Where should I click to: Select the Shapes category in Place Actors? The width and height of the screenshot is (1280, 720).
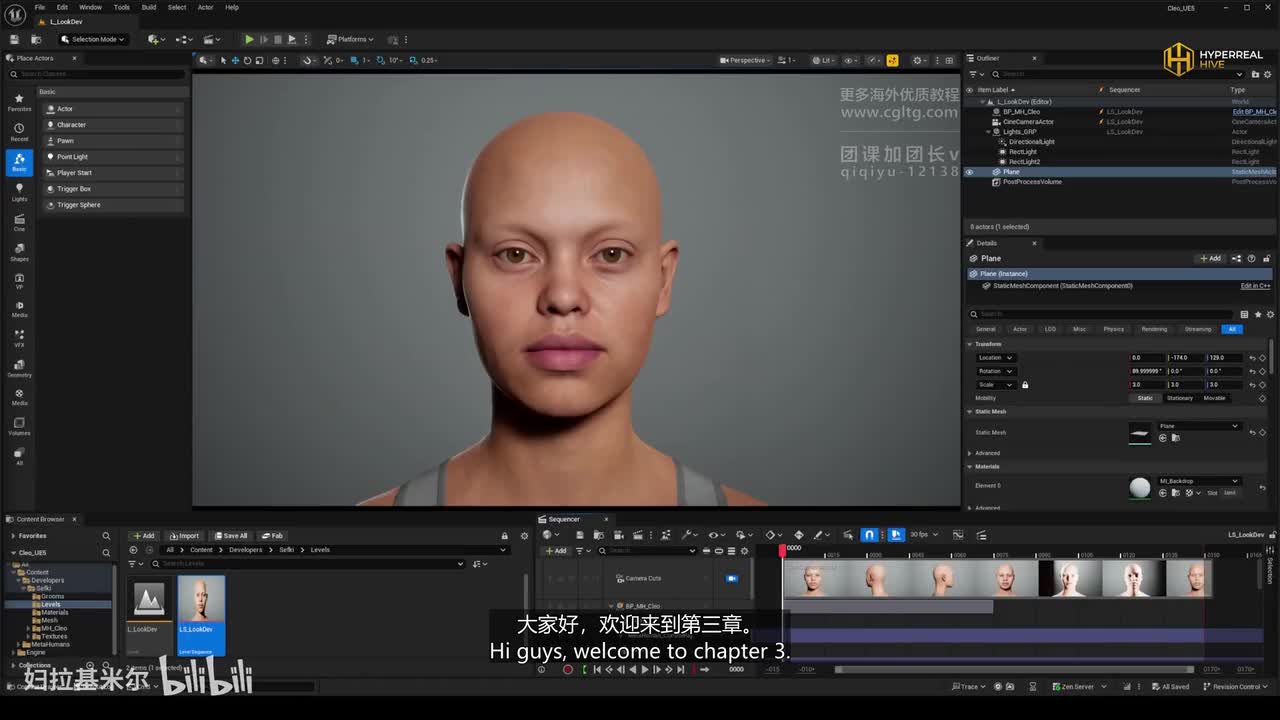click(19, 251)
